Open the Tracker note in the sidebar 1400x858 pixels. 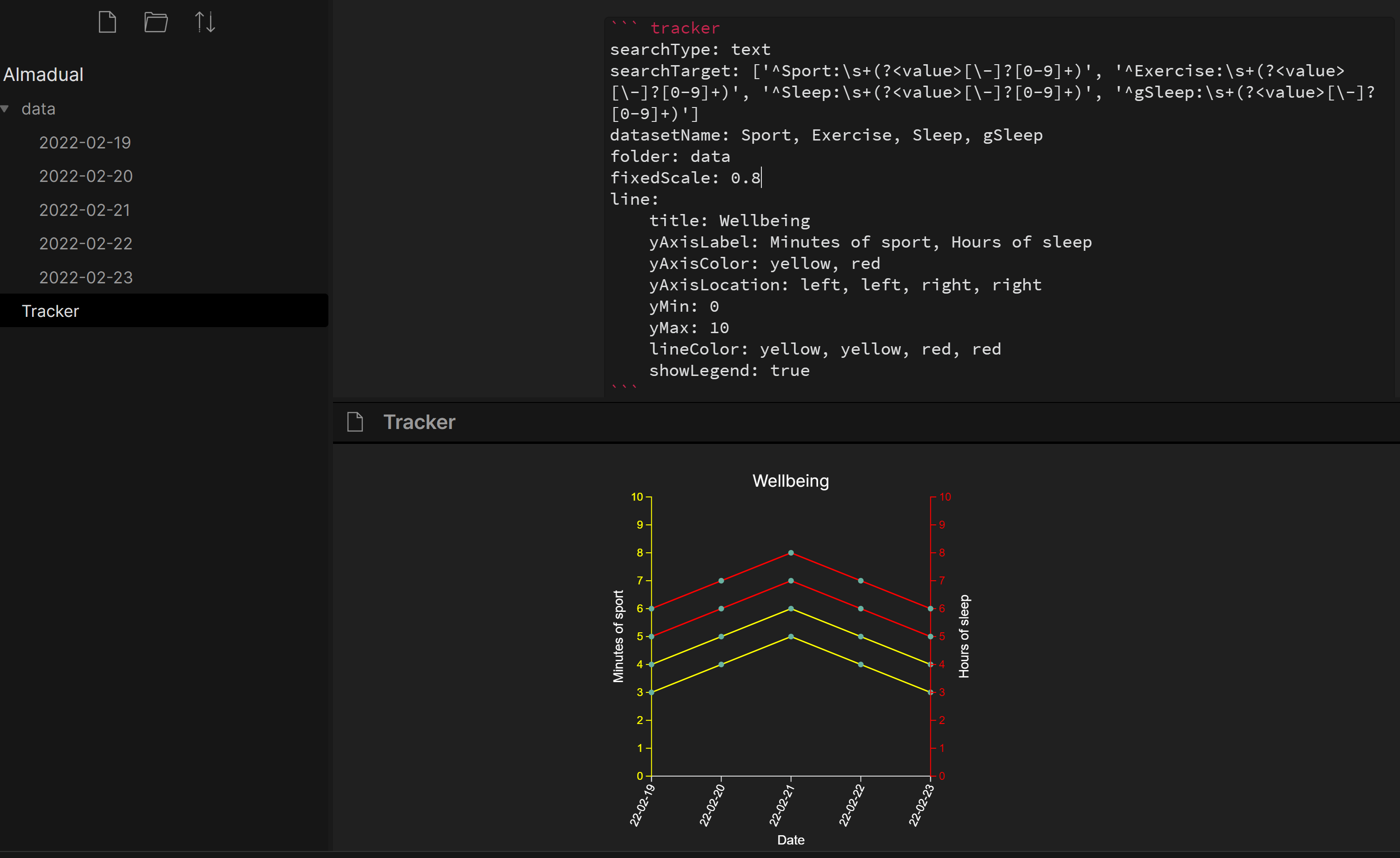point(51,311)
